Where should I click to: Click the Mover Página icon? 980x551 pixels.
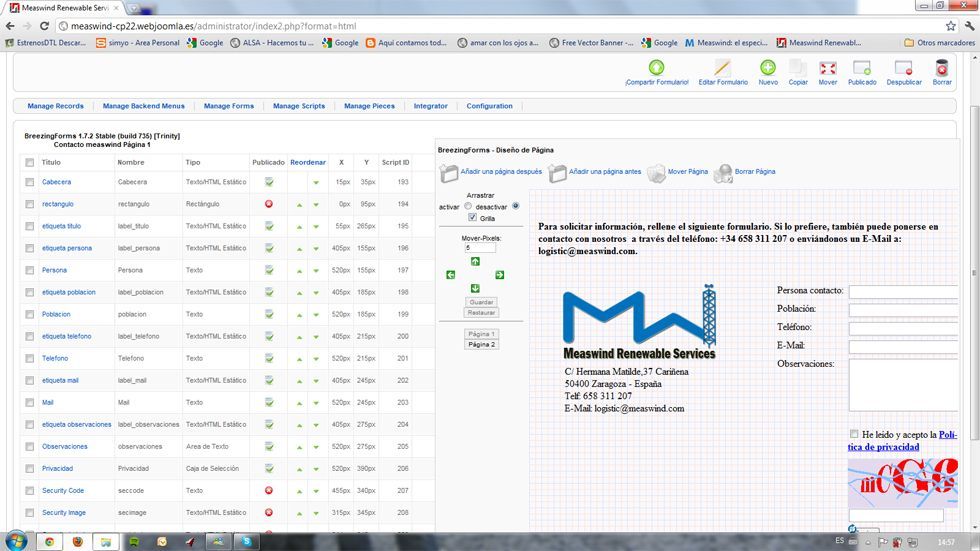(x=656, y=173)
